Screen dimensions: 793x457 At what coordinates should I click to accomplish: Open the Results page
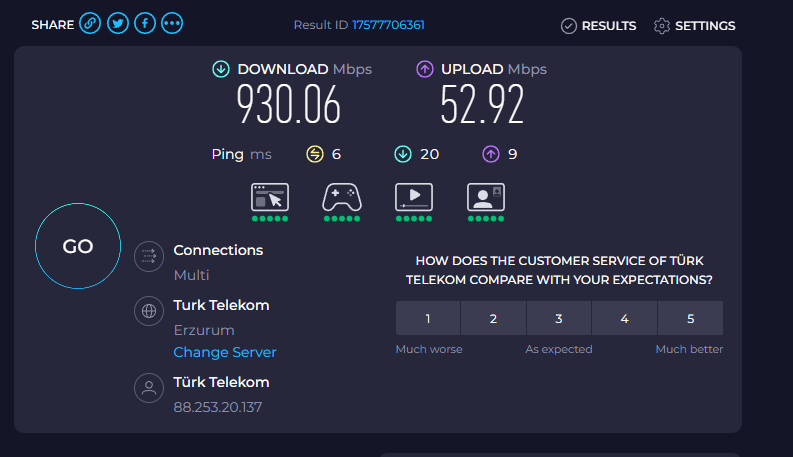(x=598, y=26)
